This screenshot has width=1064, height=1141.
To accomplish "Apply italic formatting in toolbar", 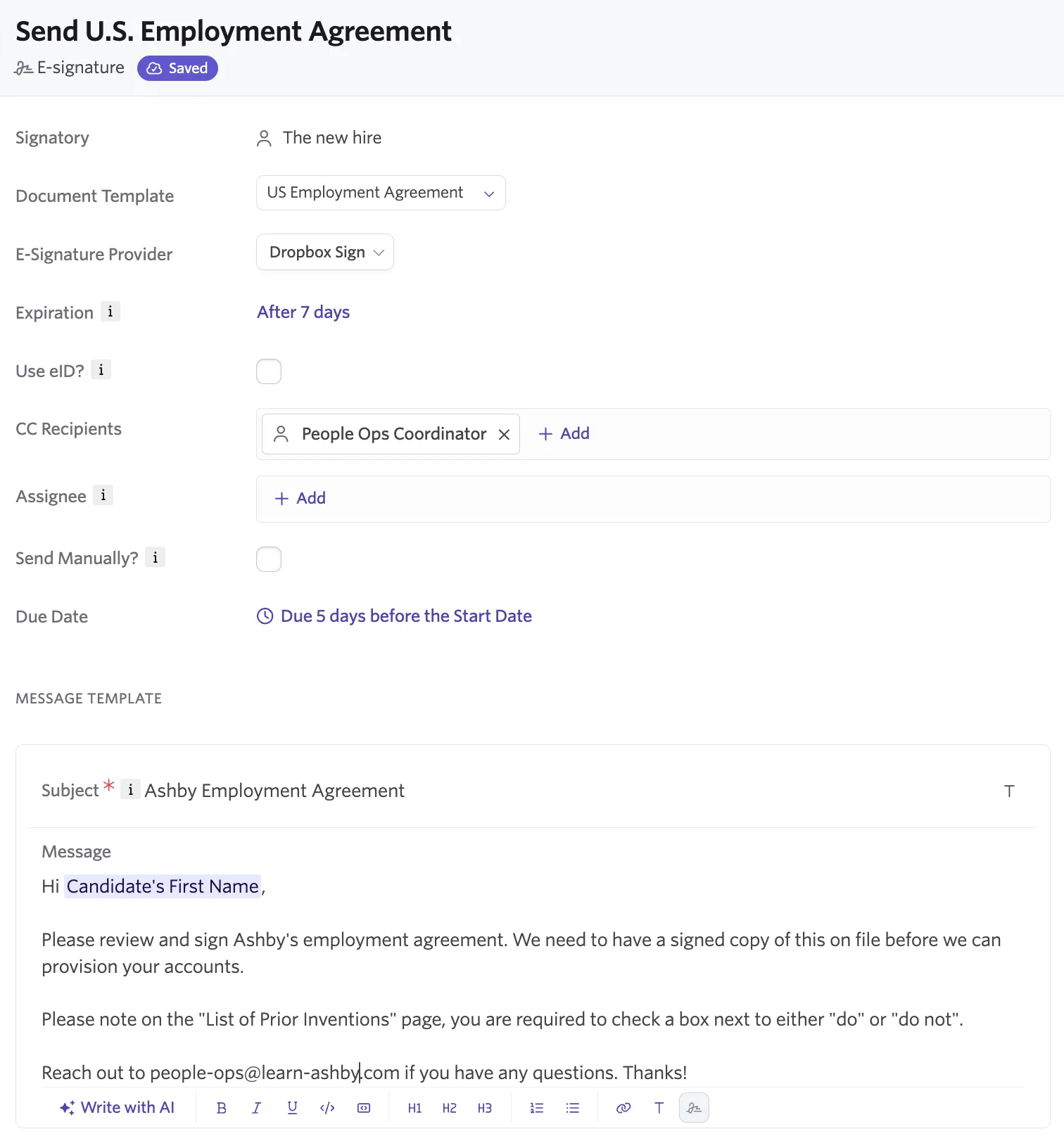I will click(x=257, y=1108).
